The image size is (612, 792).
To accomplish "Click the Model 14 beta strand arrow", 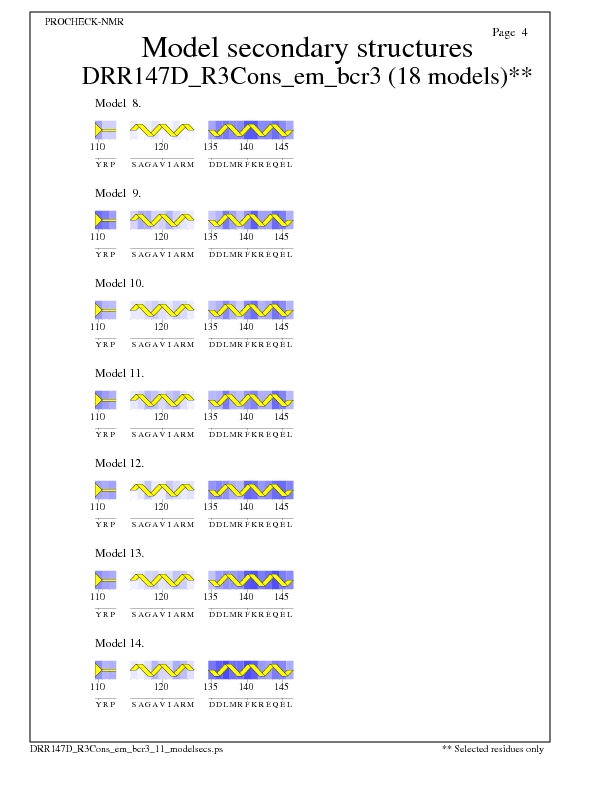I will point(104,670).
